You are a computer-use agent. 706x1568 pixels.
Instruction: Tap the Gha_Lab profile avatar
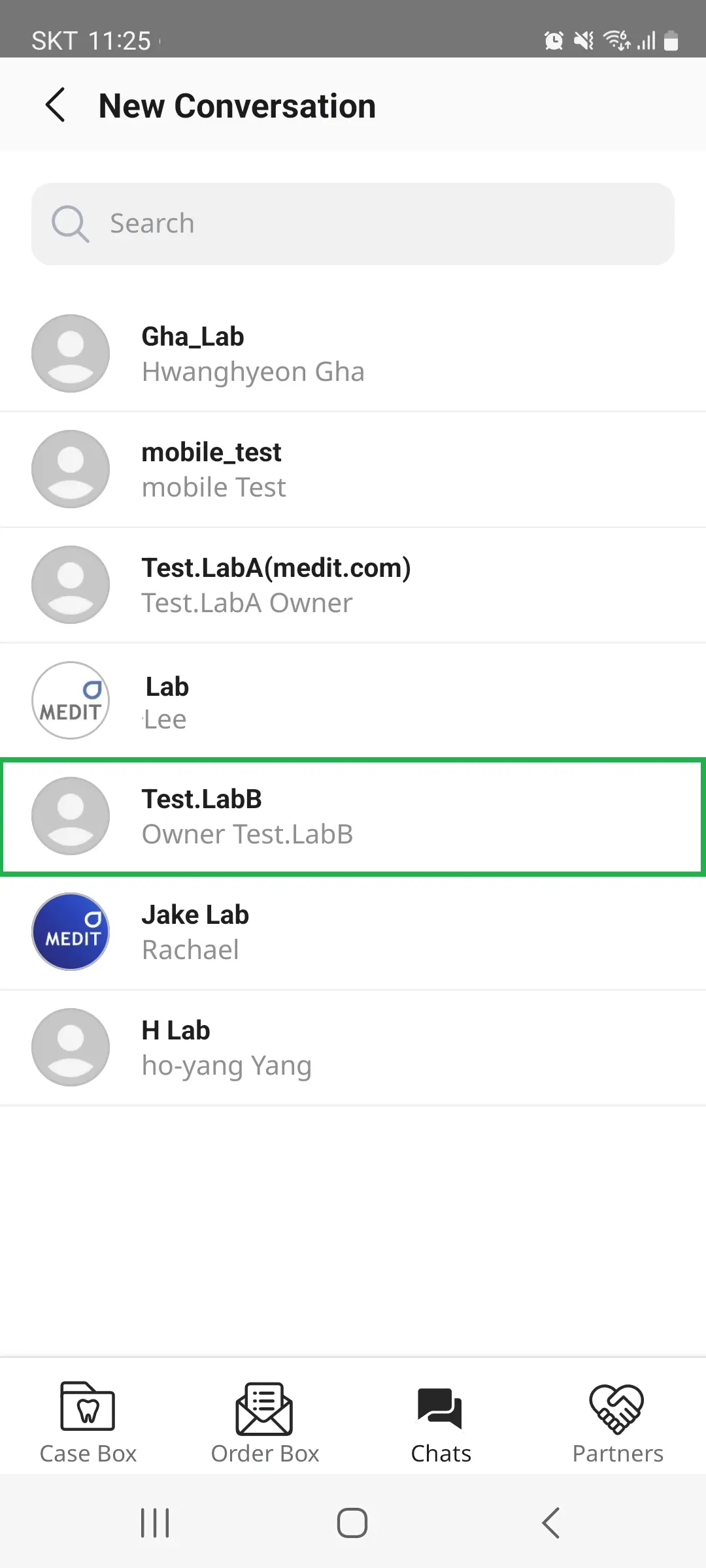[71, 353]
